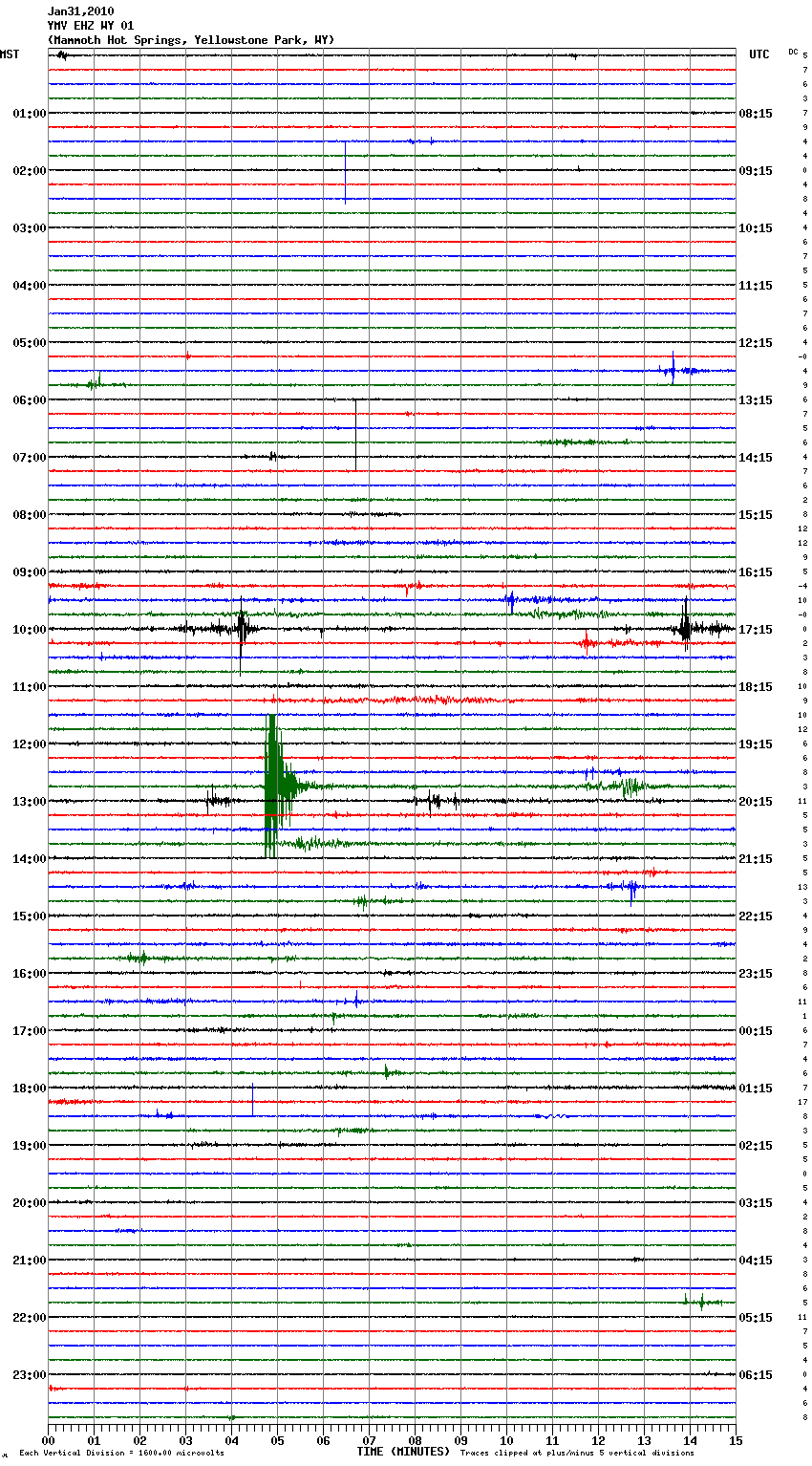Click the 00:15 UTC time label

756,1031
